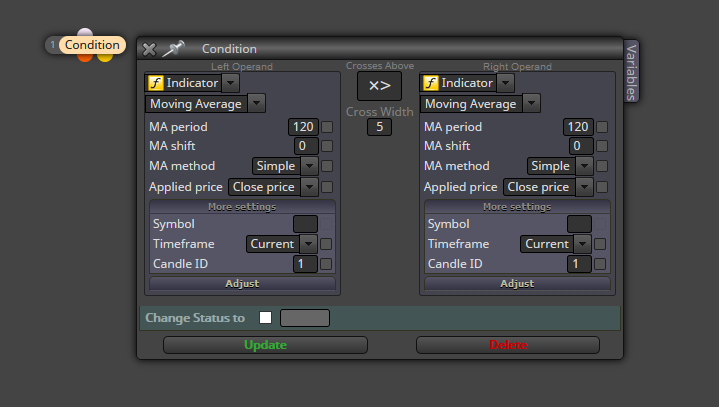
Task: Click the Condition node block
Action: (x=92, y=45)
